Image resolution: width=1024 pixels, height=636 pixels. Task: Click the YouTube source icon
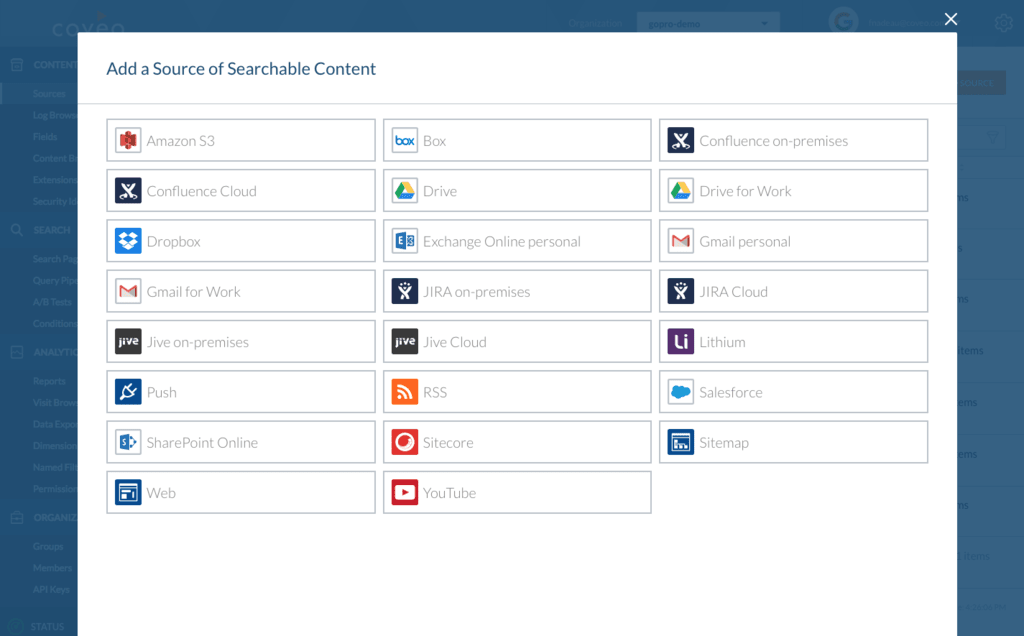click(404, 492)
